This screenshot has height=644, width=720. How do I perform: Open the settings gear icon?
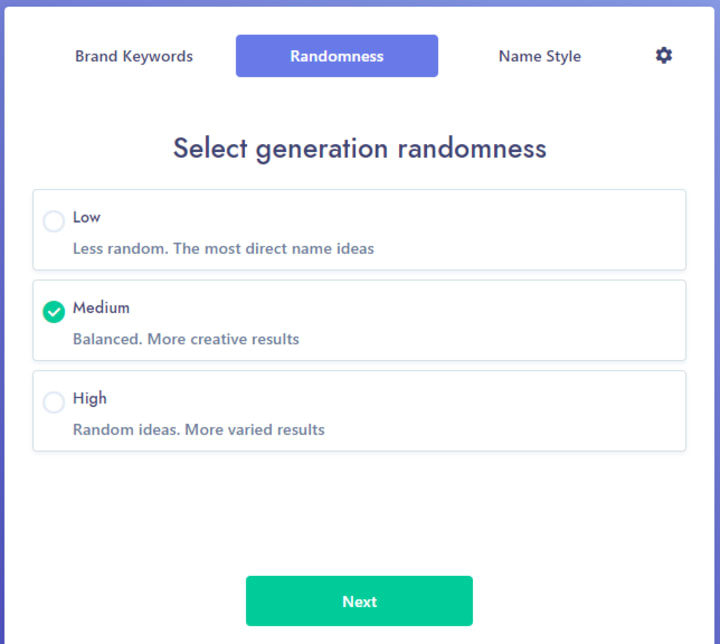coord(664,56)
